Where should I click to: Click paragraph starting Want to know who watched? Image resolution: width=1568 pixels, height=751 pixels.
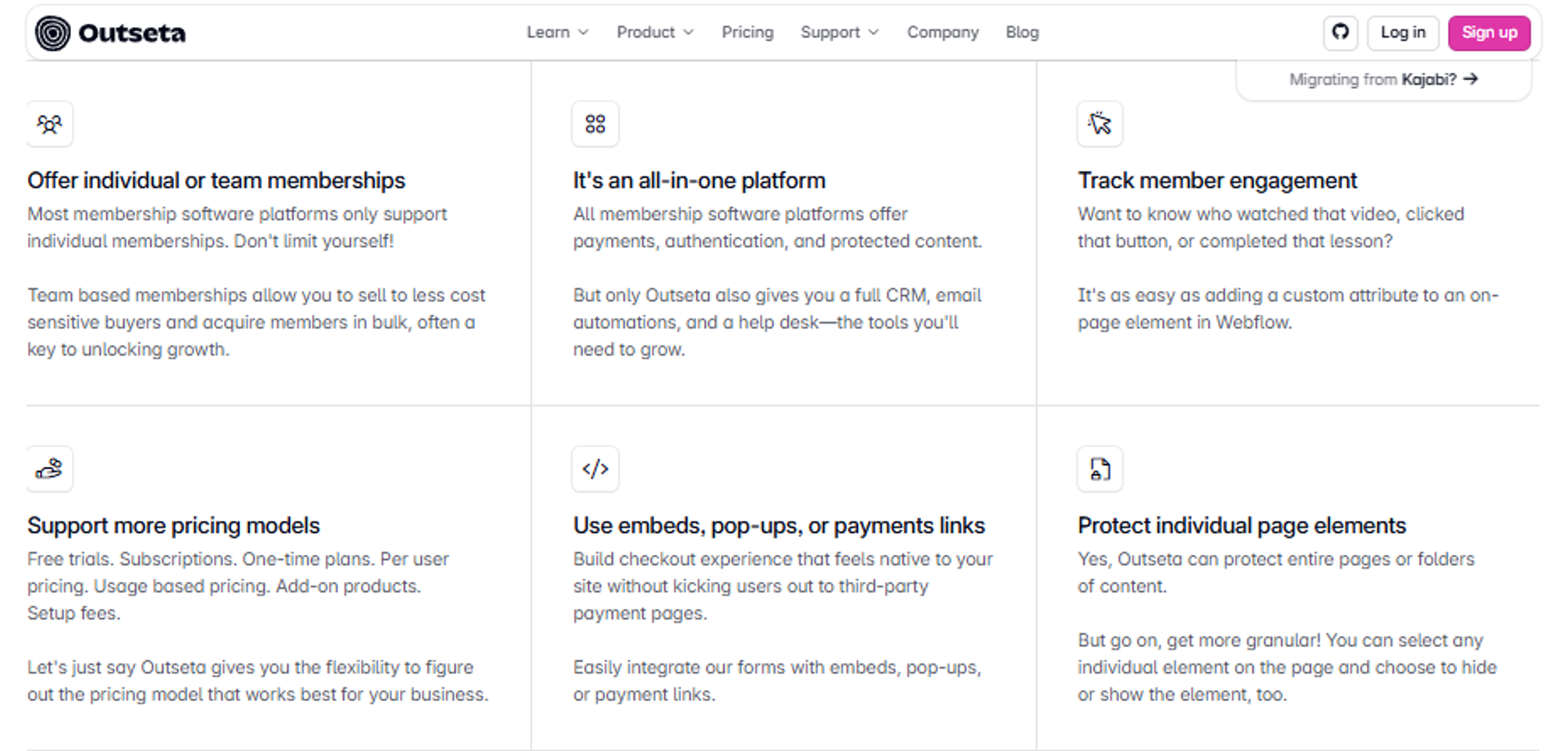pyautogui.click(x=1271, y=227)
